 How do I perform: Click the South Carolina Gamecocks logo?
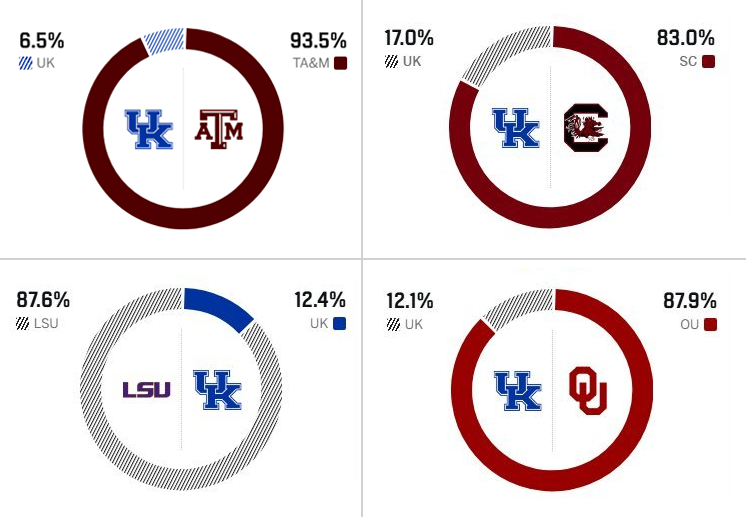(586, 127)
